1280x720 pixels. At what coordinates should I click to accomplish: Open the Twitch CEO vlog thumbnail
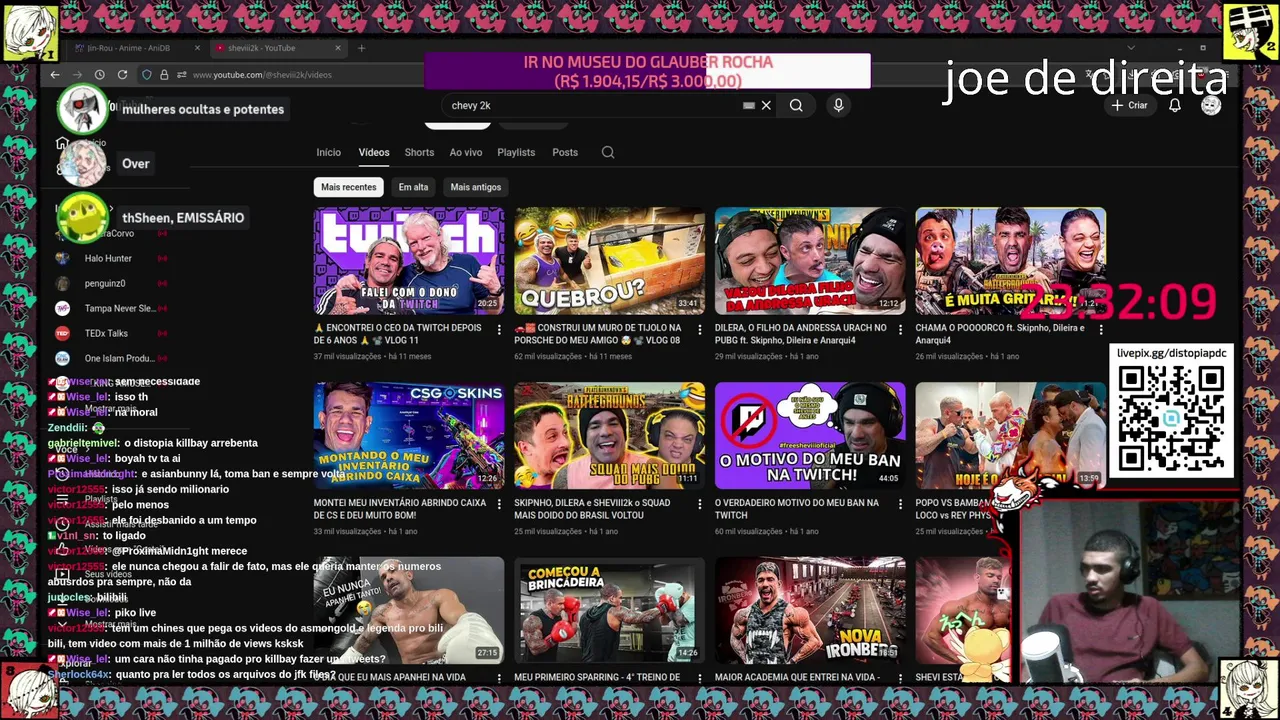pyautogui.click(x=409, y=261)
